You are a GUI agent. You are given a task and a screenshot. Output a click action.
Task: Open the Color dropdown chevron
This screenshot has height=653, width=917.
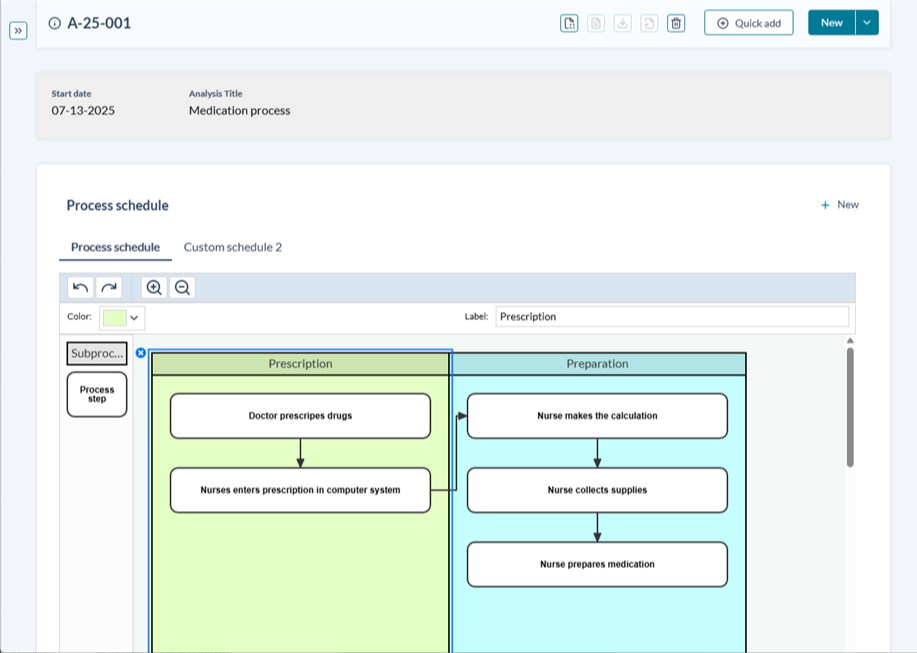(135, 317)
